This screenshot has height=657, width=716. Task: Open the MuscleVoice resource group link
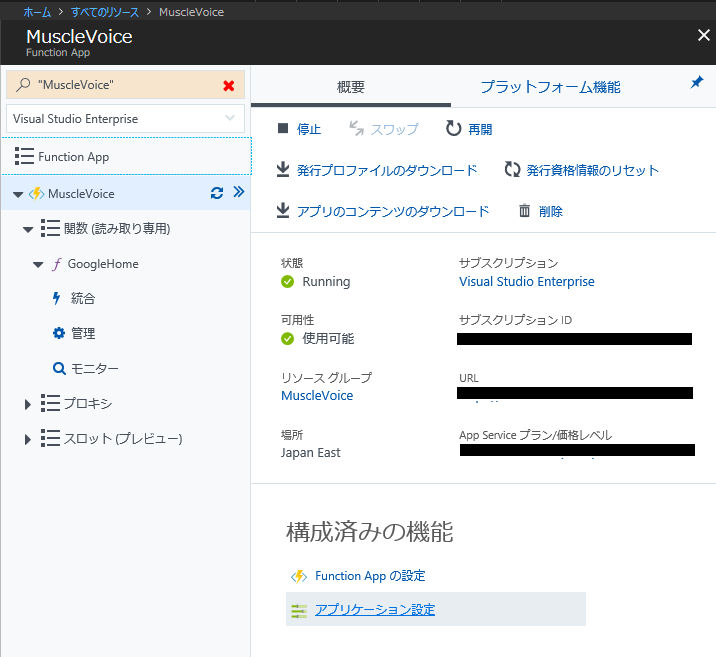317,395
